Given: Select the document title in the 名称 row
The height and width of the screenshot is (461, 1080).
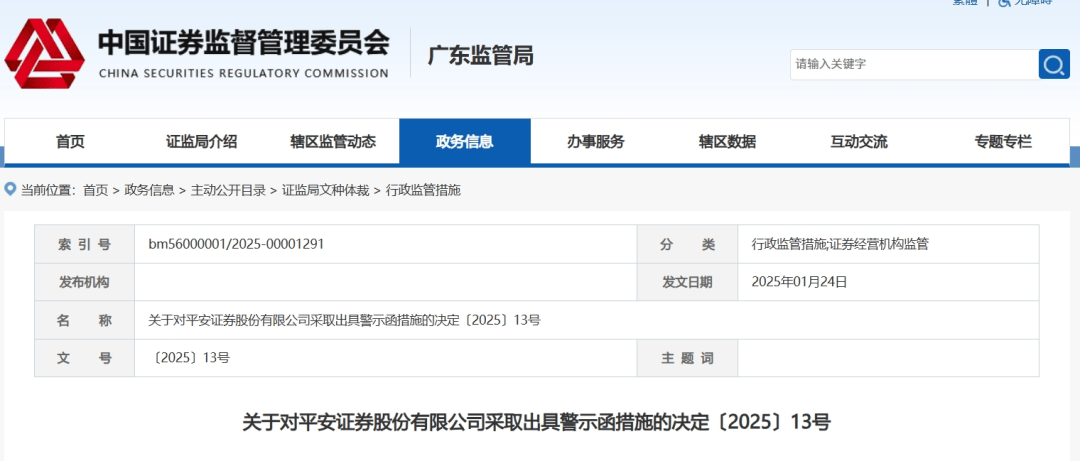Looking at the screenshot, I should click(x=344, y=320).
